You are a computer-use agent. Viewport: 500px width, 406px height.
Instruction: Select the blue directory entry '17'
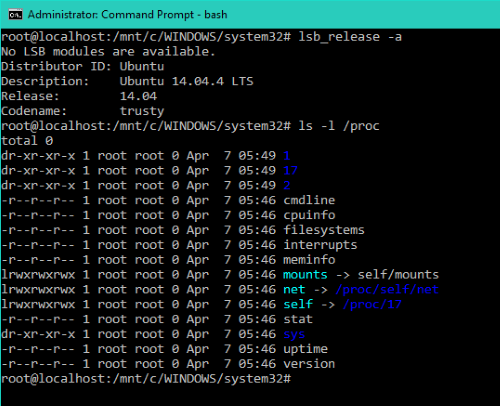[x=290, y=171]
